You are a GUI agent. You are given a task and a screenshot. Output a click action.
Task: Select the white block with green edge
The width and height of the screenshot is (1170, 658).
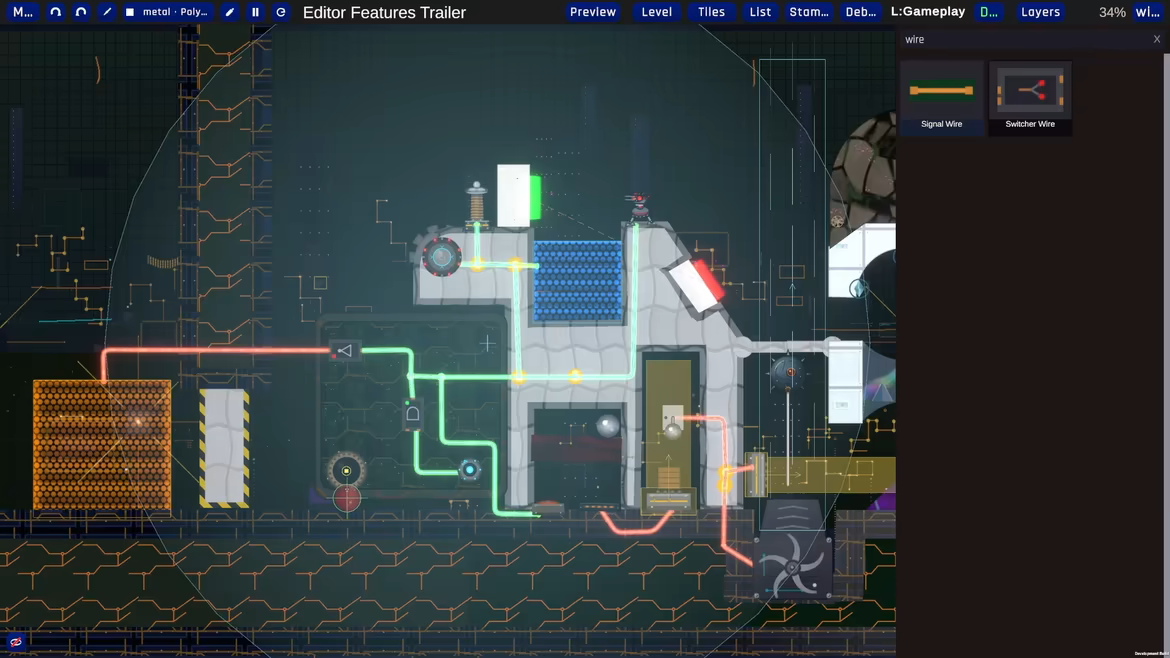519,195
